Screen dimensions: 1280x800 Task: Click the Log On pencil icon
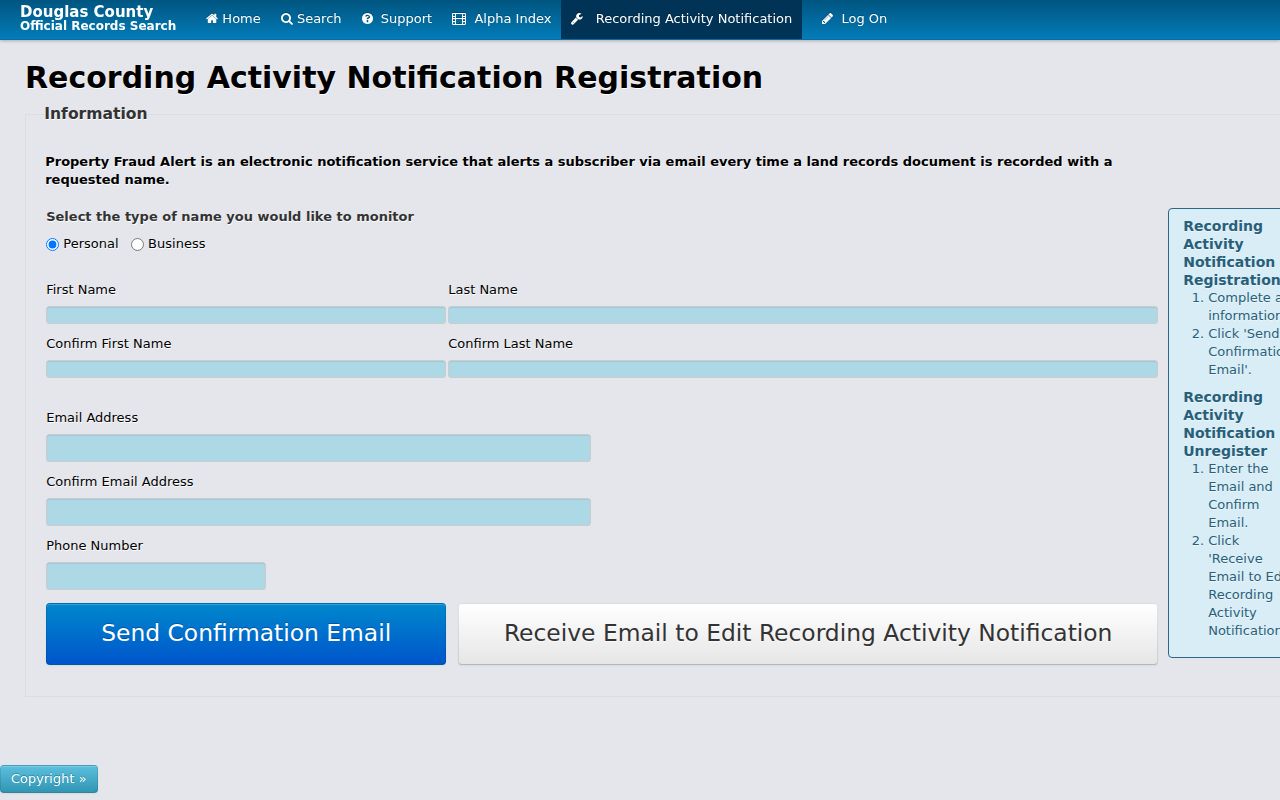(827, 19)
